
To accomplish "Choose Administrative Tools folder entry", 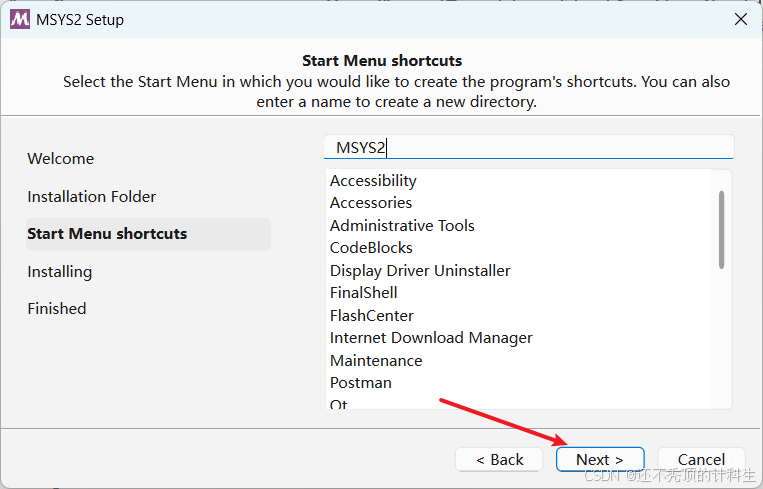I will (x=518, y=225).
